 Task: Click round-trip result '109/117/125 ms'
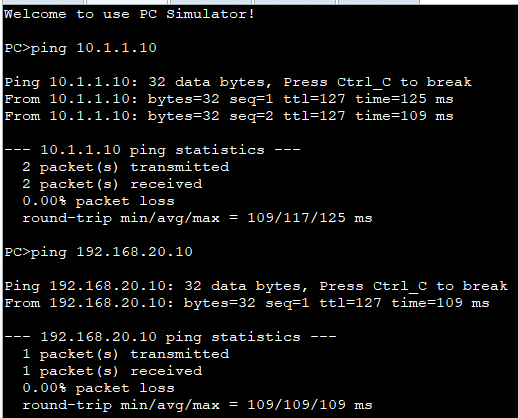[x=310, y=218]
